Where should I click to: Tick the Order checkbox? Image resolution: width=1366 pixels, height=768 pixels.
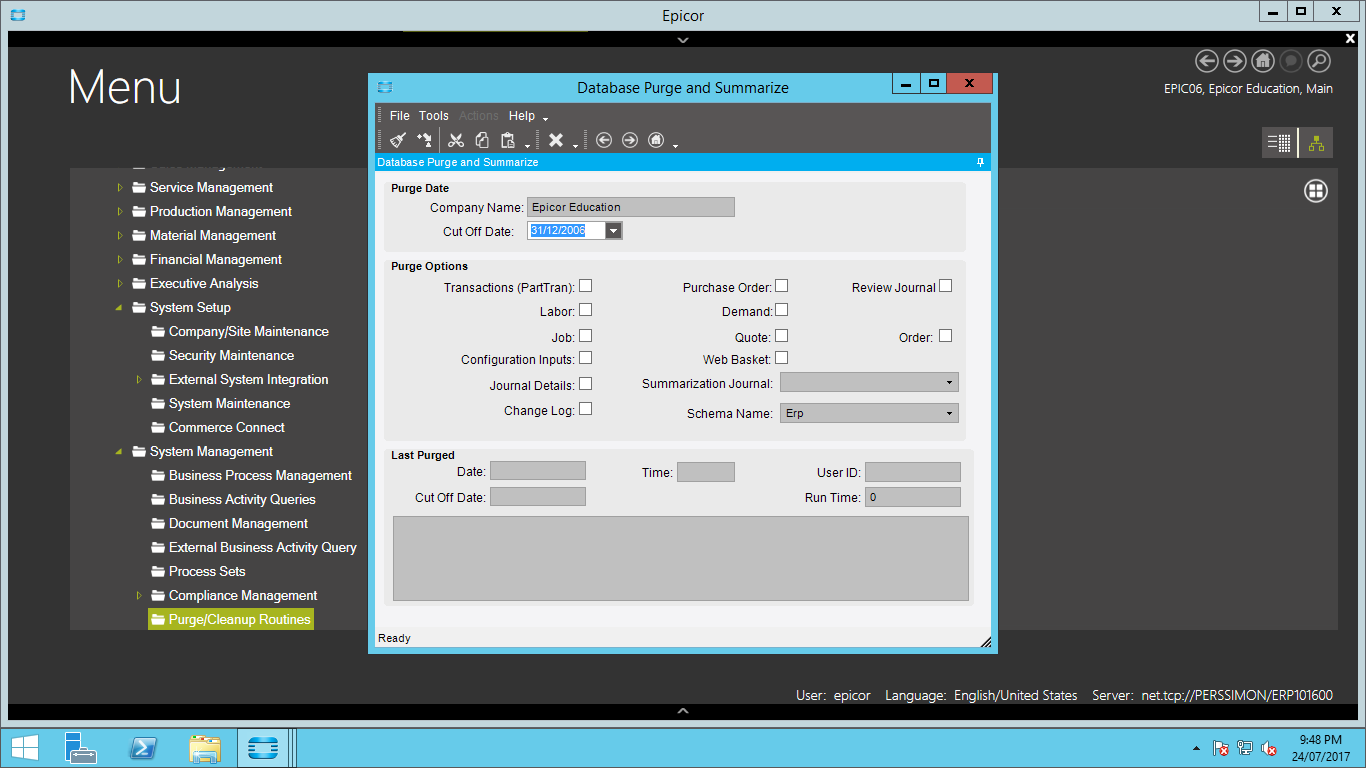tap(946, 336)
